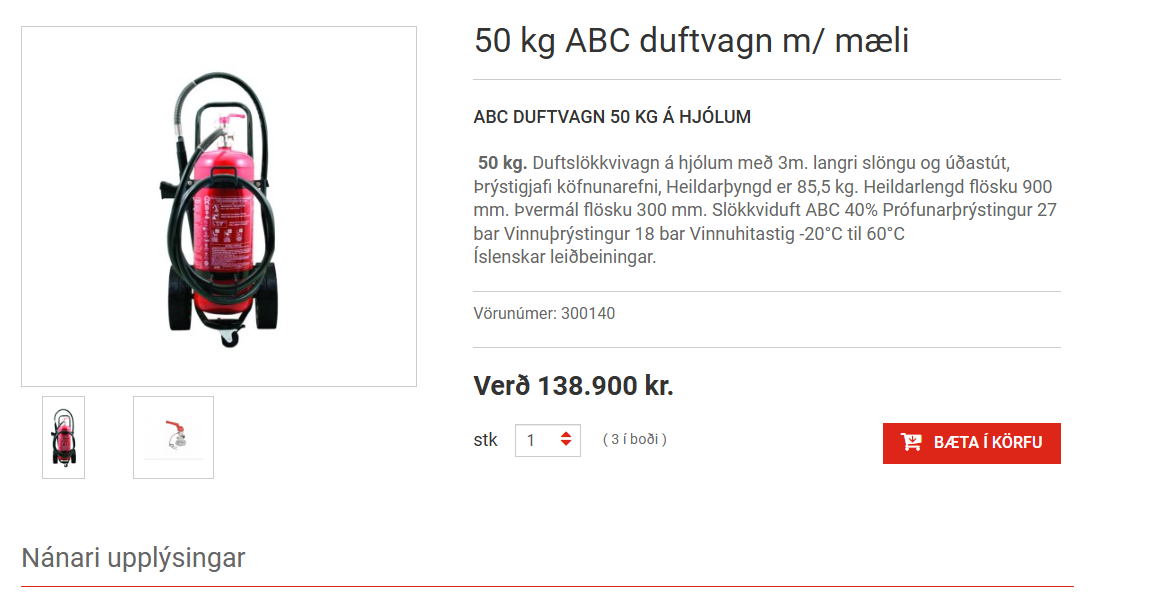1158x614 pixels.
Task: Click the red line below 'Nánari upplýsingar'
Action: click(x=547, y=587)
